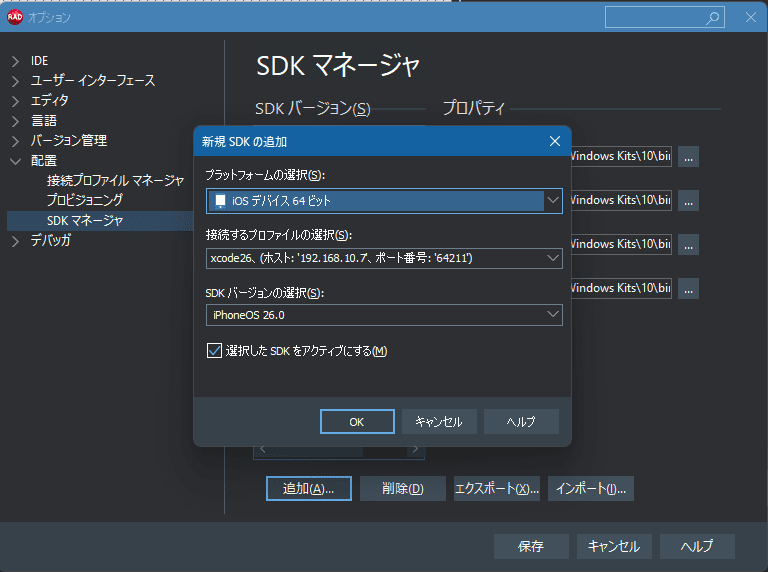This screenshot has height=572, width=768.
Task: Expand the ユーザー インターフェース node
Action: click(15, 81)
